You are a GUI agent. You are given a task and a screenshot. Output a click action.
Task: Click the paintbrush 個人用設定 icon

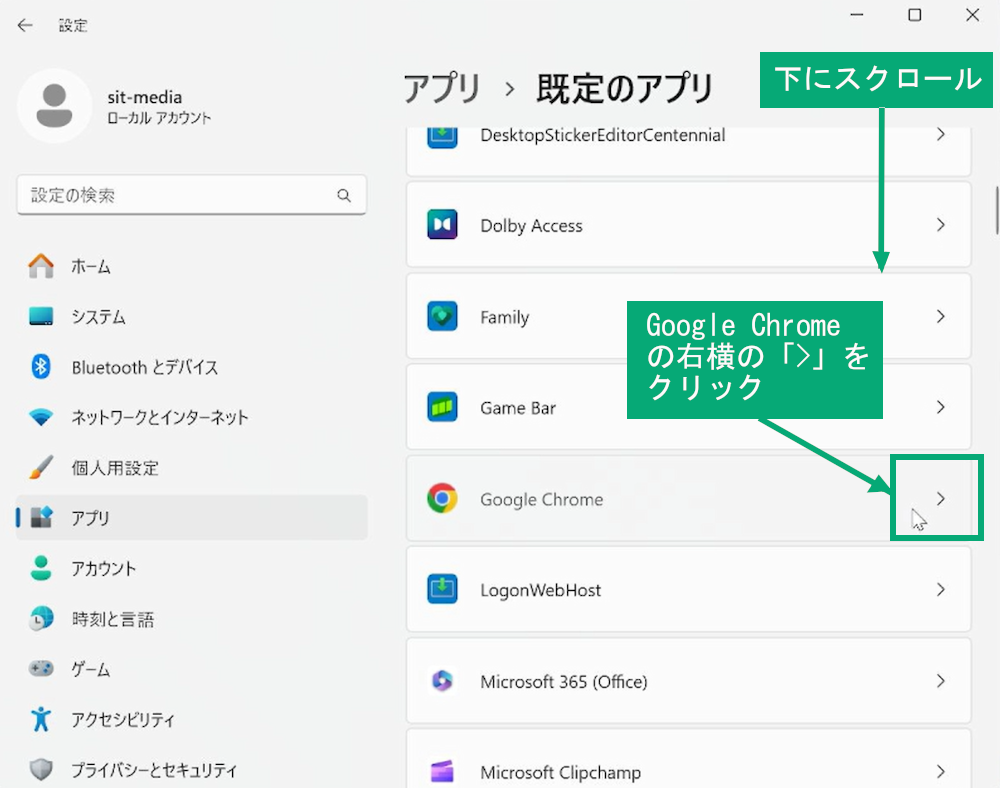coord(41,467)
